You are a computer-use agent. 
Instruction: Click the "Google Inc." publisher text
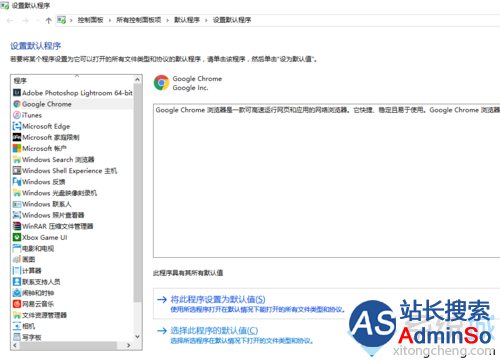click(190, 88)
